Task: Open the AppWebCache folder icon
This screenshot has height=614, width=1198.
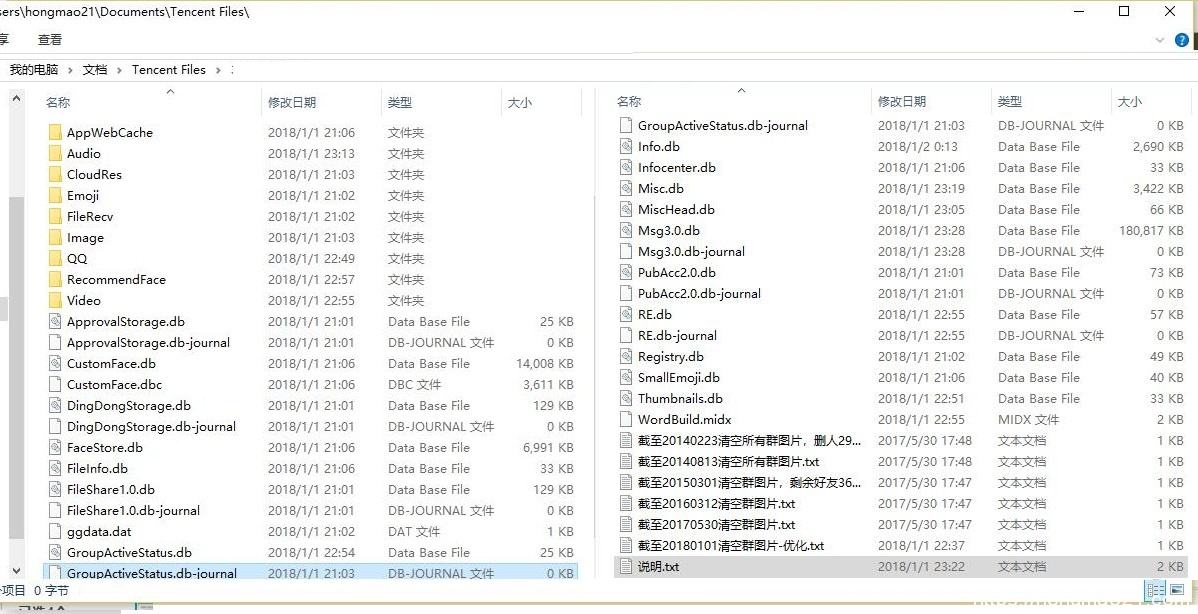Action: point(54,132)
